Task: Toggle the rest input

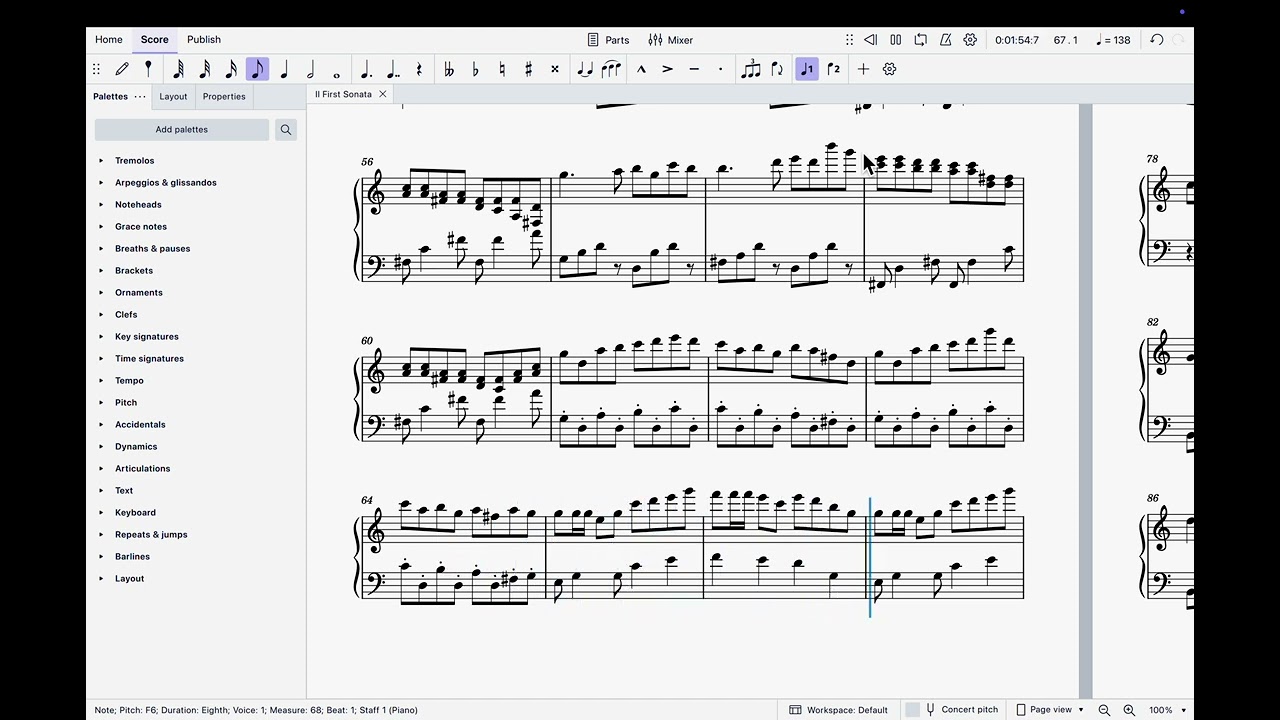Action: (x=419, y=69)
